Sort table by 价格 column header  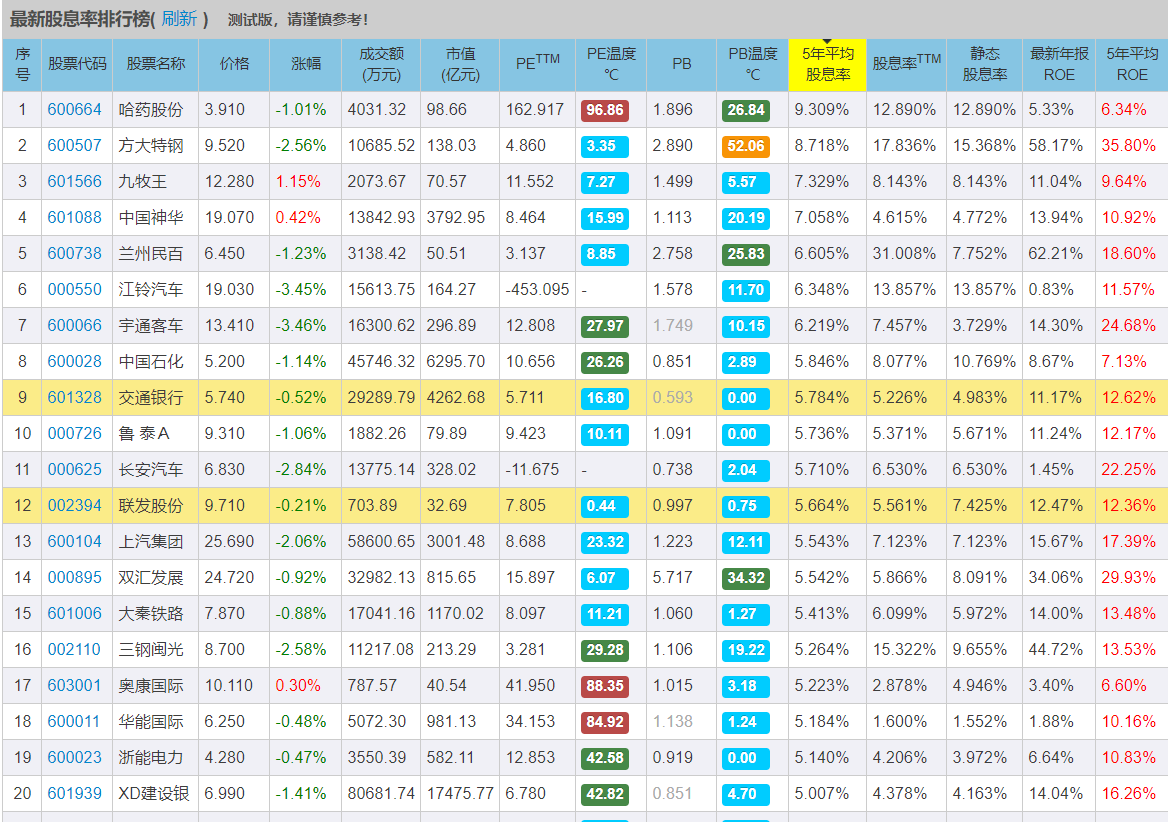pos(234,64)
